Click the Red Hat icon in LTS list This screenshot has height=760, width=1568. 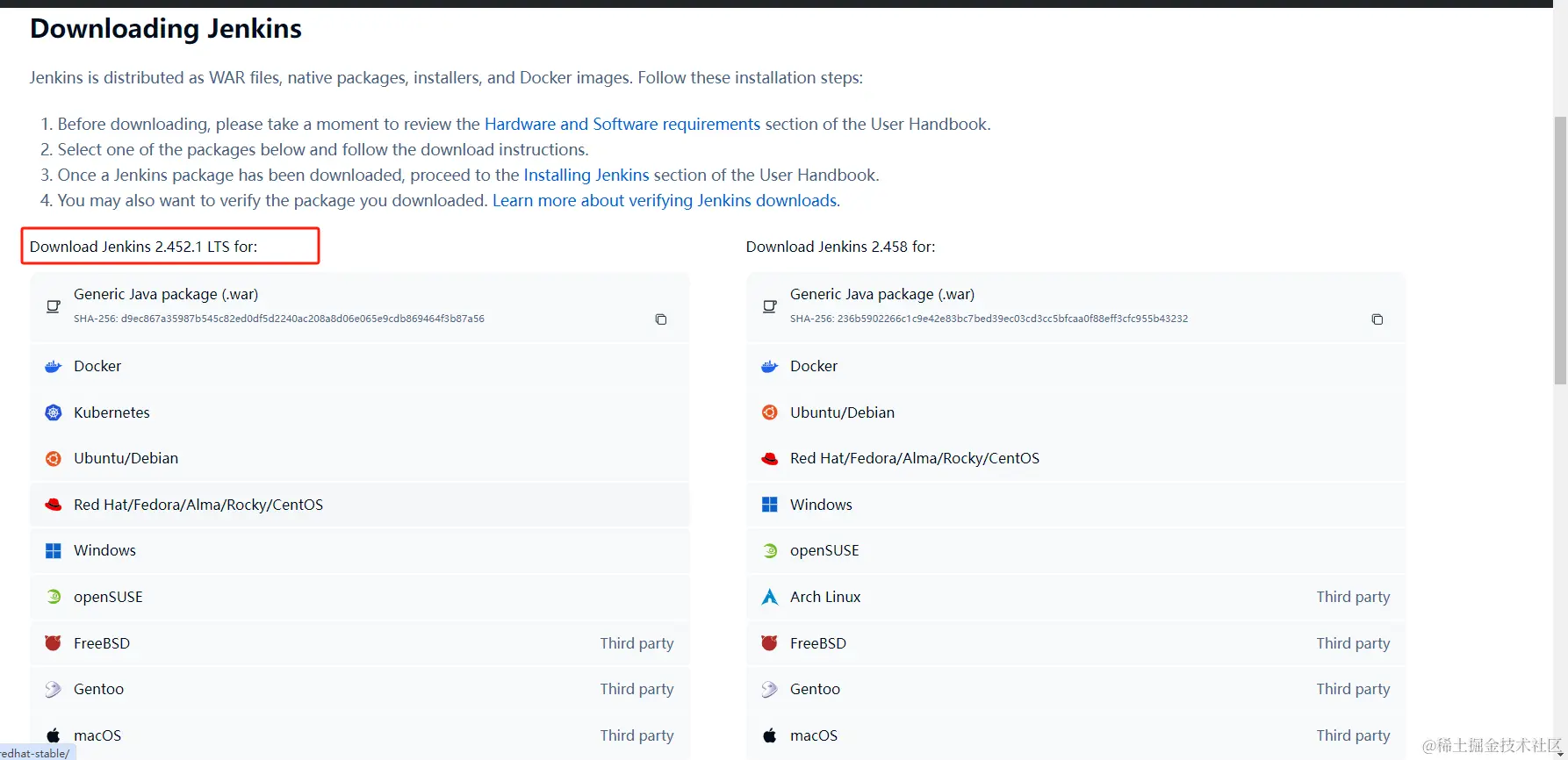54,505
